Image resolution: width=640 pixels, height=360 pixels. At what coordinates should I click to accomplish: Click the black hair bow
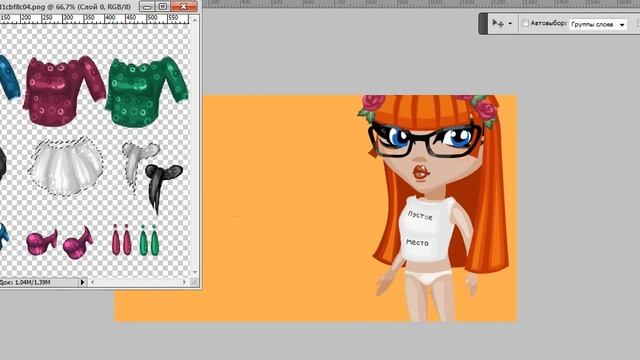162,183
